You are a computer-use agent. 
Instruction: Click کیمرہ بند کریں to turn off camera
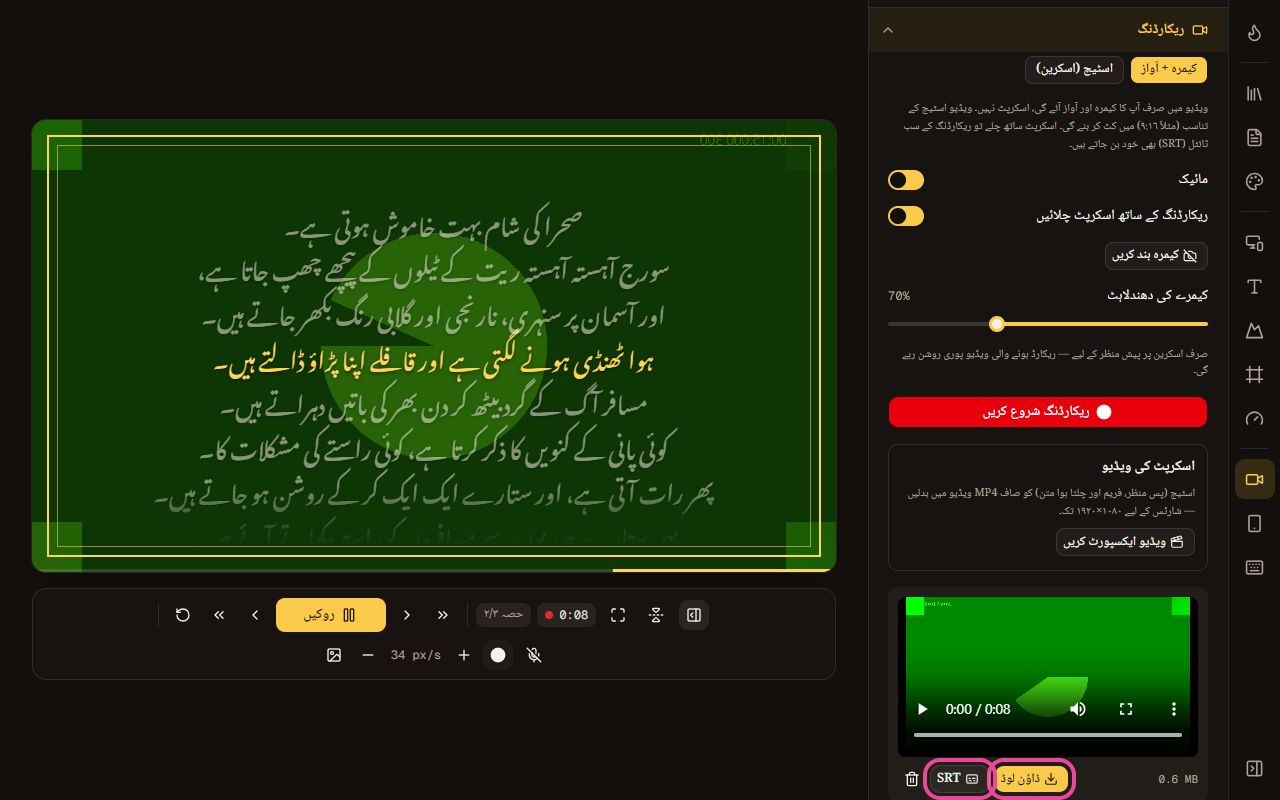pos(1156,256)
